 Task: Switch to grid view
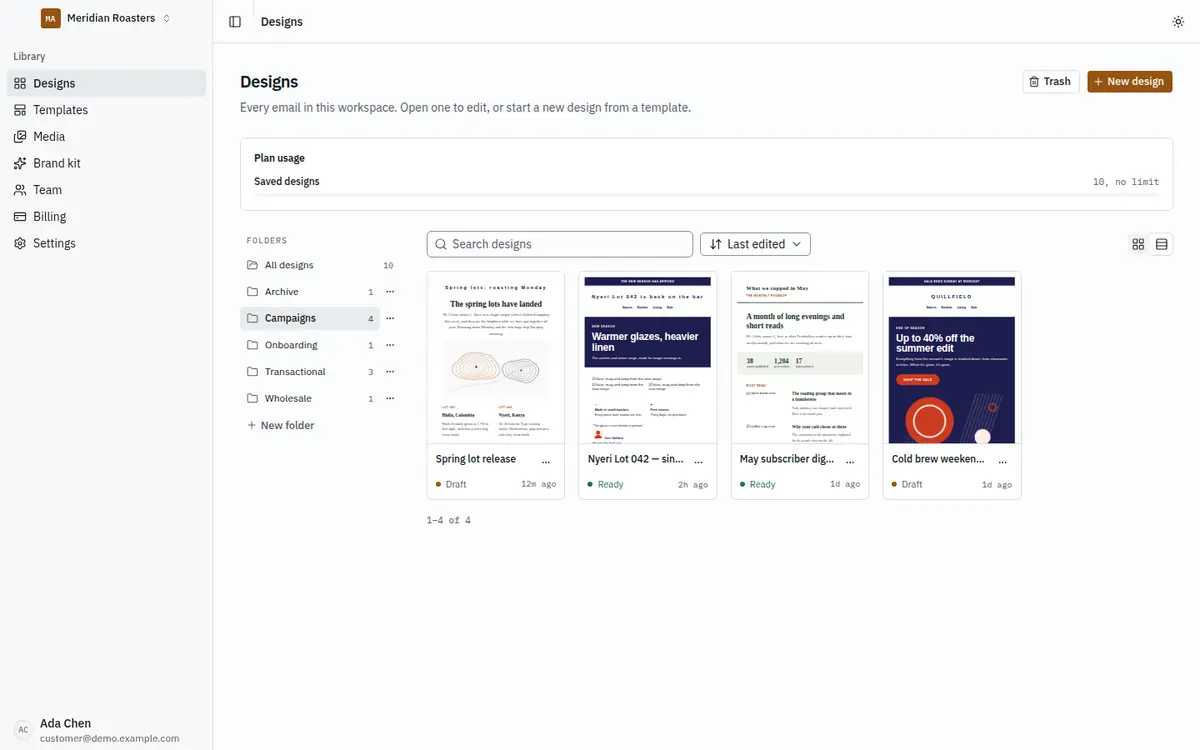click(1138, 244)
